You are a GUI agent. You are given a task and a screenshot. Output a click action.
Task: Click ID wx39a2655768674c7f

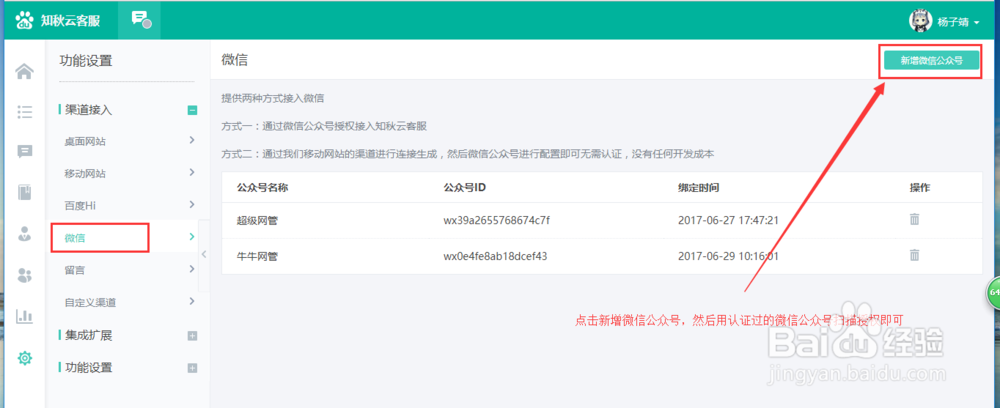click(497, 221)
